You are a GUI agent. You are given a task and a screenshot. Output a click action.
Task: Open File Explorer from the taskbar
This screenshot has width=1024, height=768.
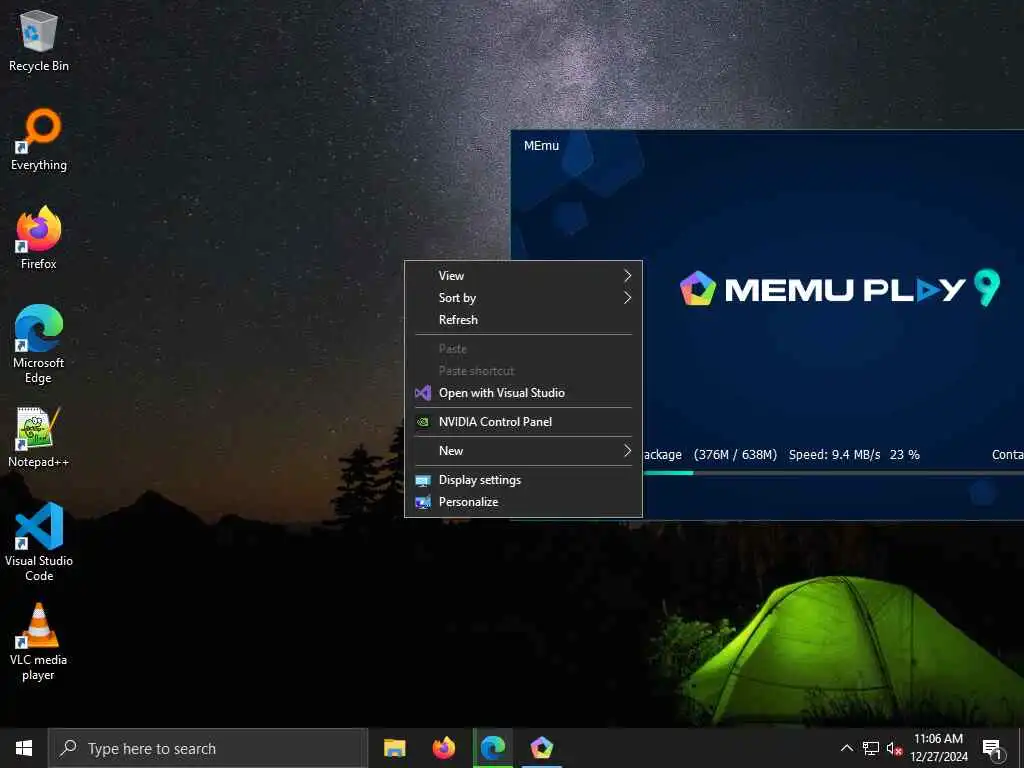[394, 748]
